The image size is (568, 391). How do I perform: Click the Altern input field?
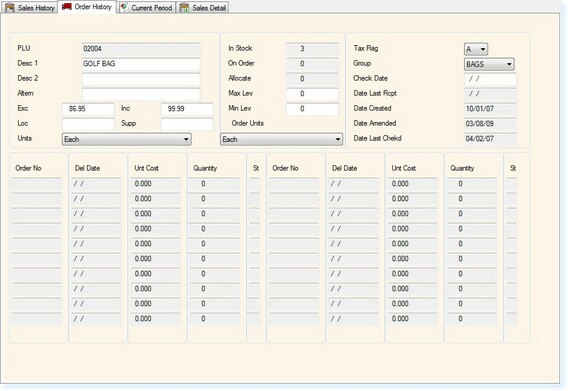pyautogui.click(x=141, y=94)
